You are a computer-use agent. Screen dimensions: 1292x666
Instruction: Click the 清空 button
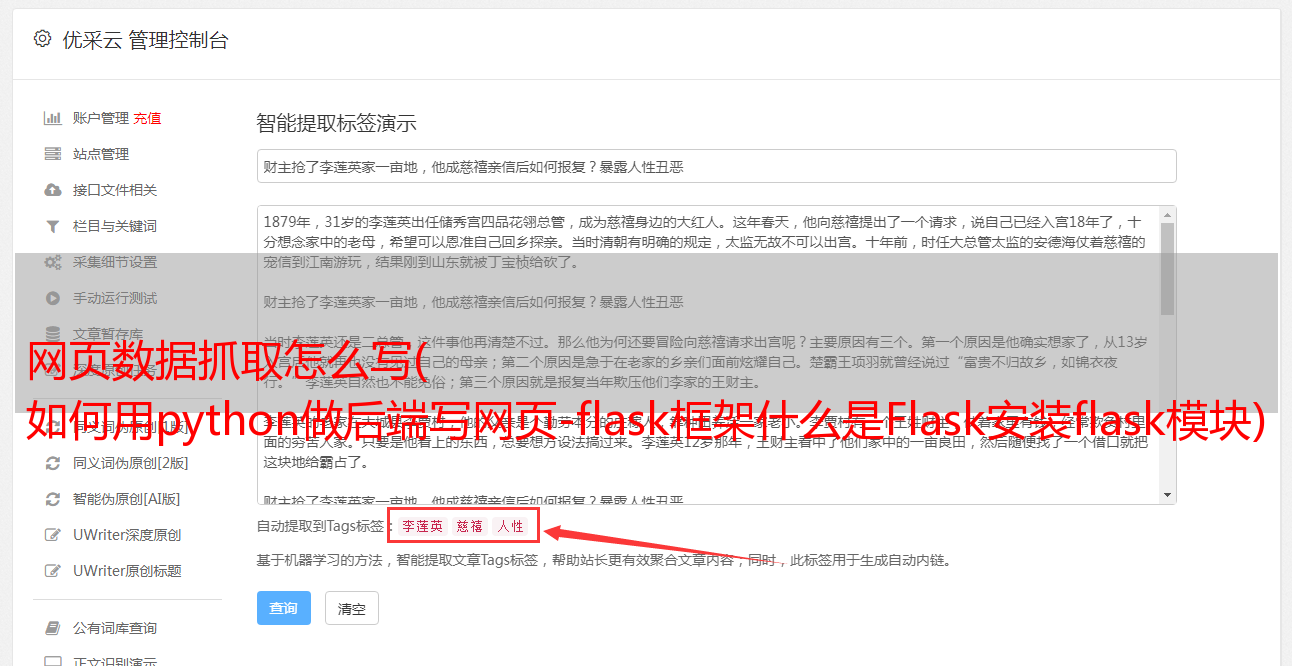[352, 608]
